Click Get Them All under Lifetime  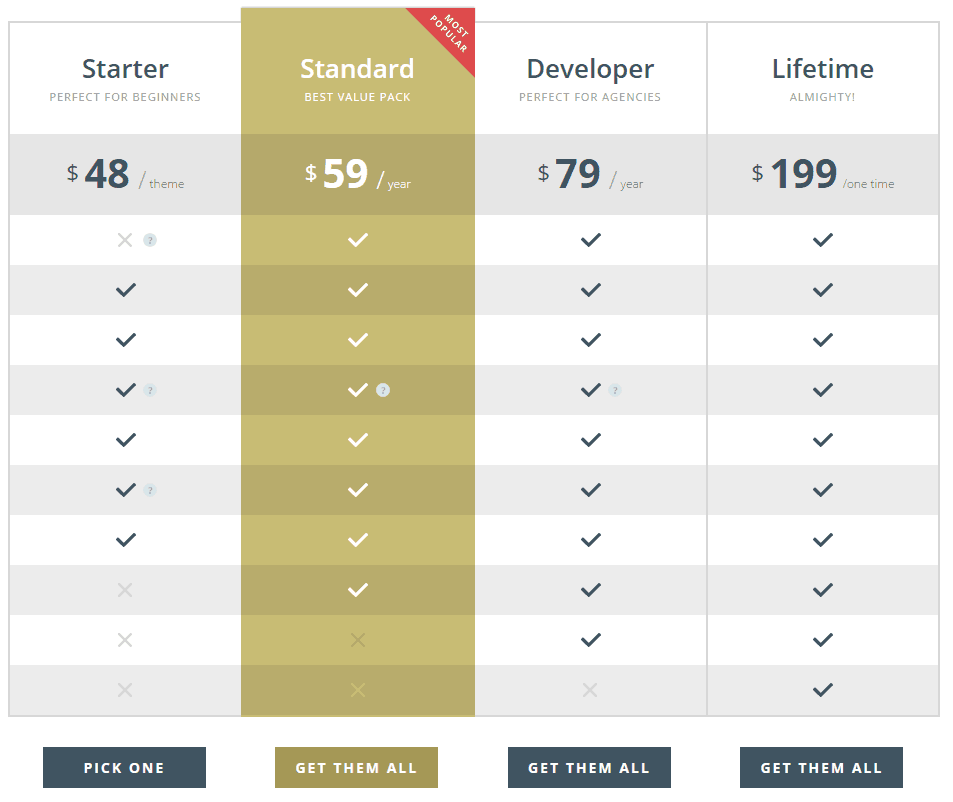[821, 767]
